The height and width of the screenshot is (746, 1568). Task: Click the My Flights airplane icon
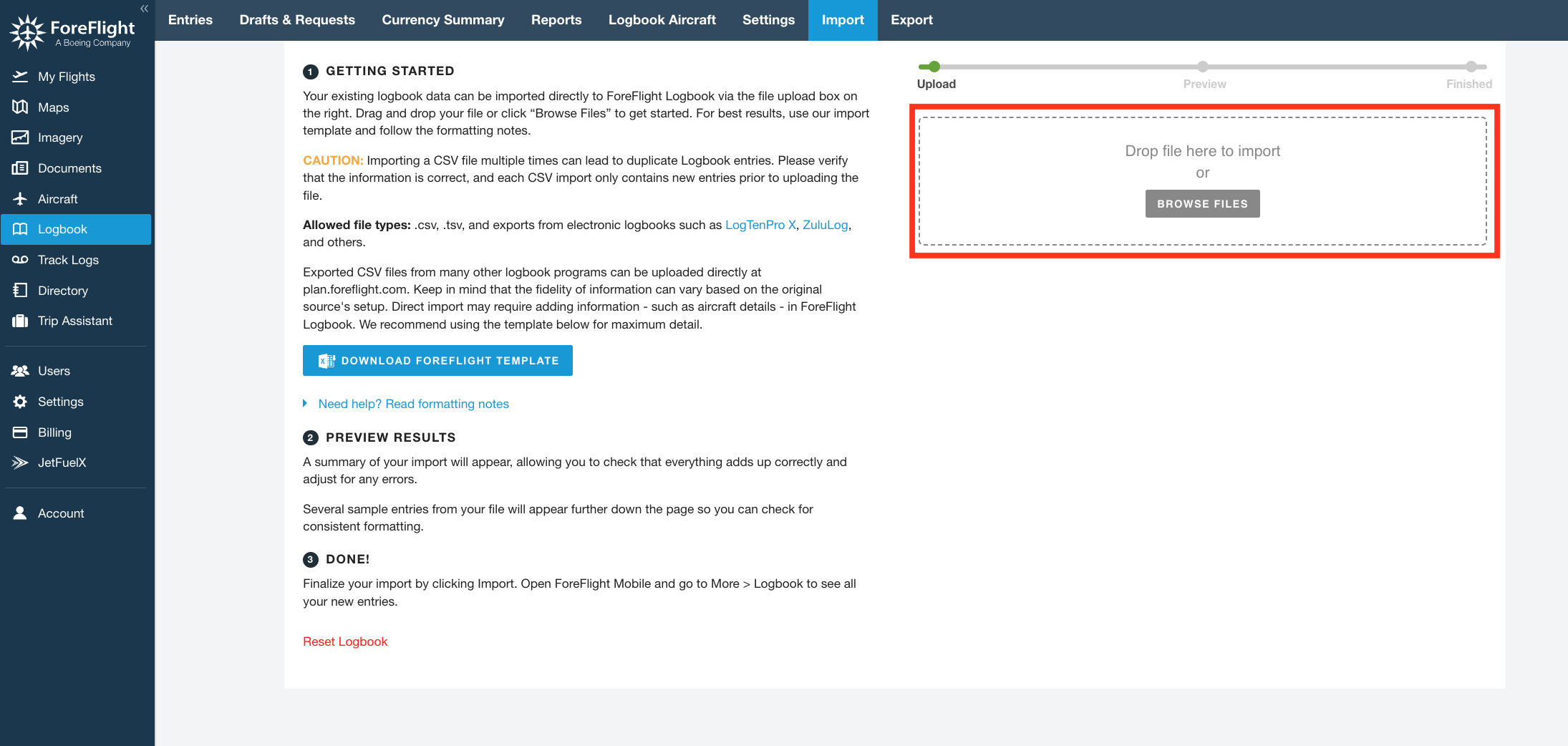coord(20,77)
